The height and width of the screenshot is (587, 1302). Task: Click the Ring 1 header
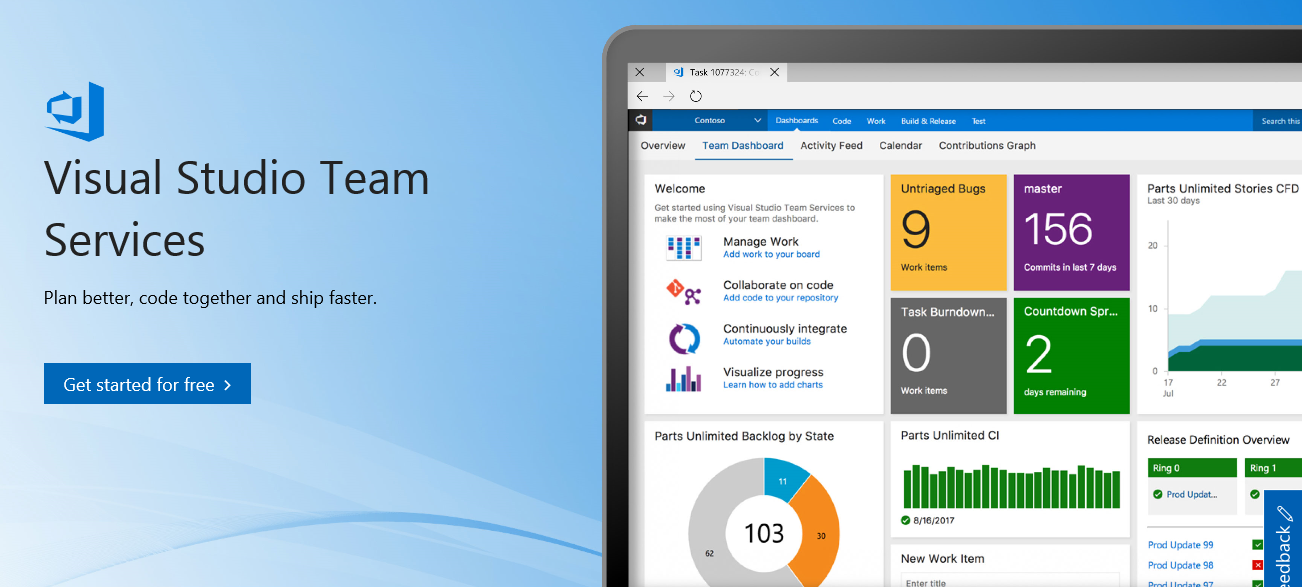(x=1273, y=467)
